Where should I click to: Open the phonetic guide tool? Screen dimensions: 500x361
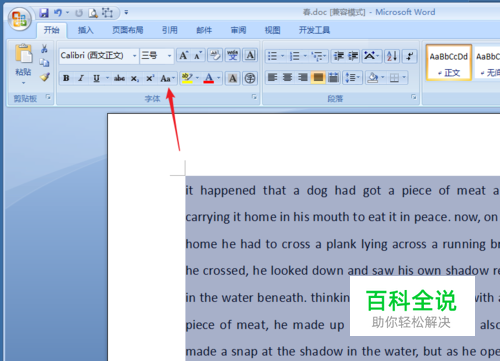click(233, 55)
